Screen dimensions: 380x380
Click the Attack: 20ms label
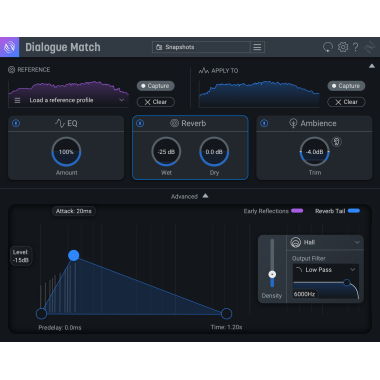click(x=74, y=211)
